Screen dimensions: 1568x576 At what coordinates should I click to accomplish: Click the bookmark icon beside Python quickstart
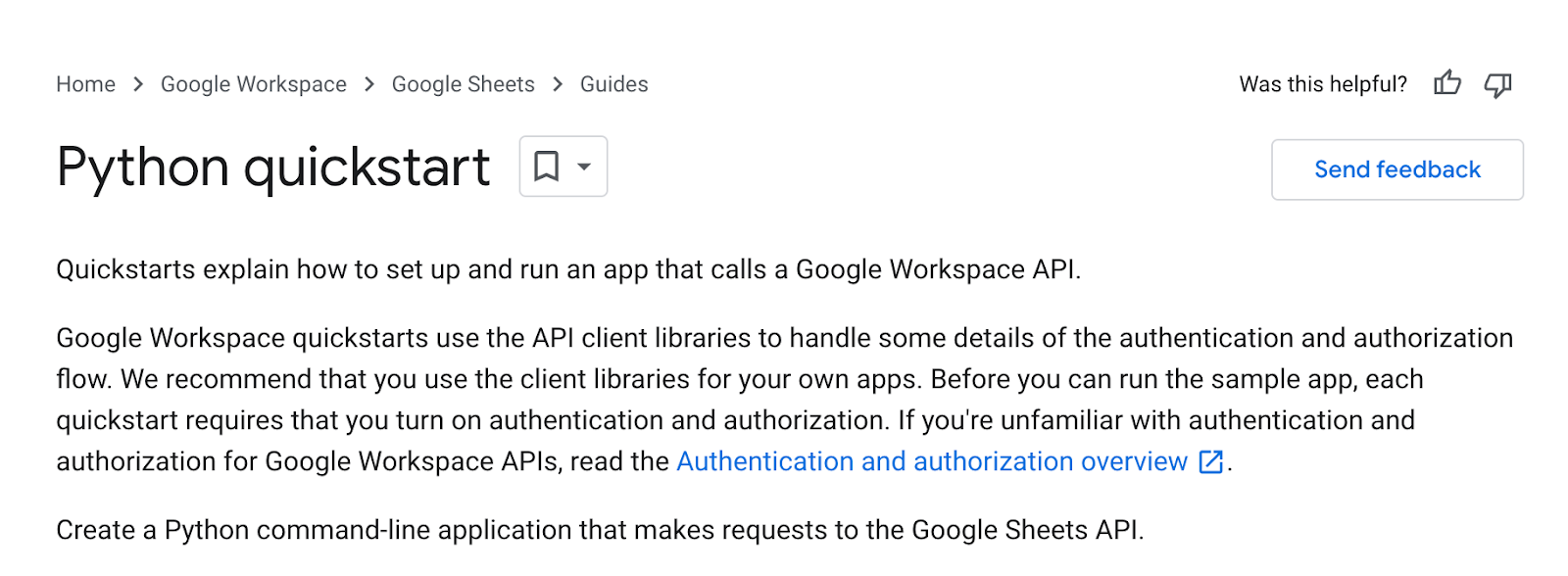[x=547, y=167]
